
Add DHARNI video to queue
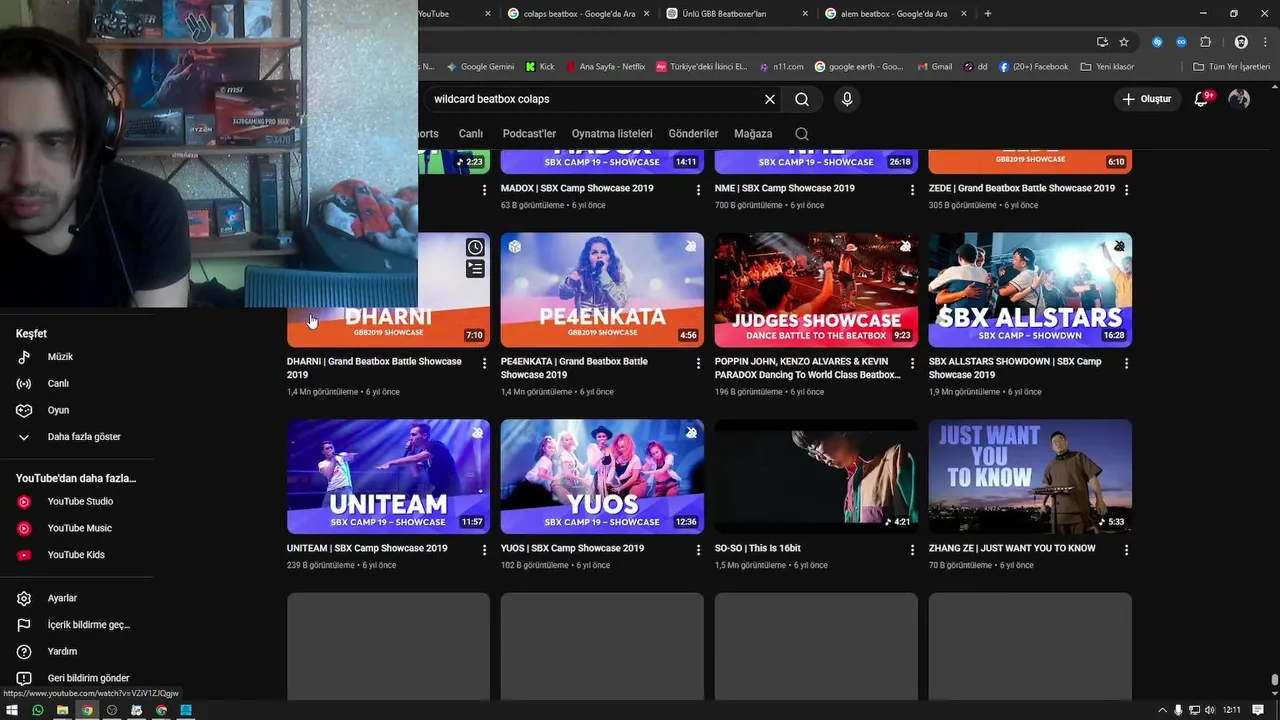[475, 269]
